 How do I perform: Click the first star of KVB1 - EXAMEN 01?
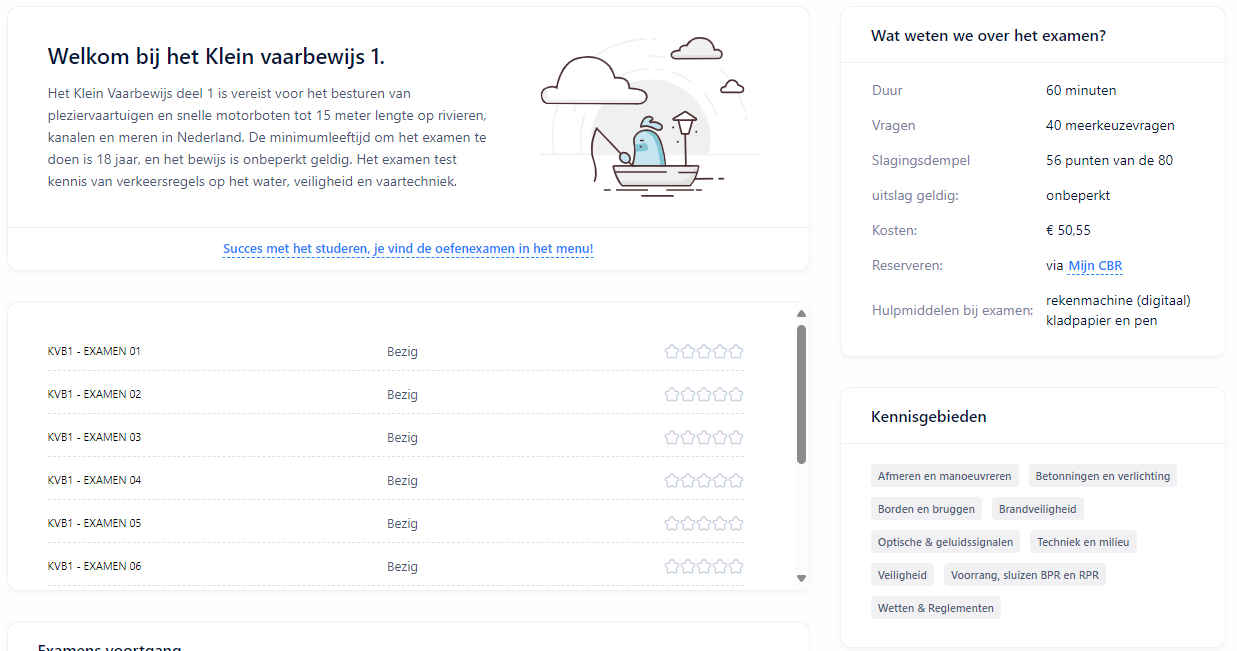click(x=672, y=351)
